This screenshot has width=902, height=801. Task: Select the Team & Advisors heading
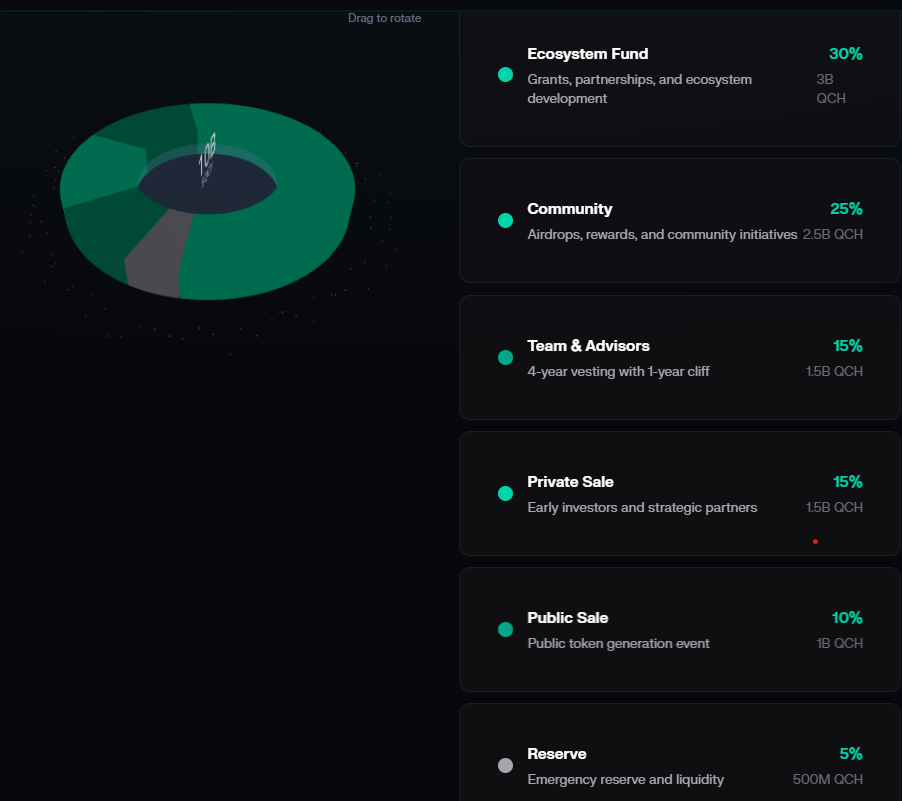[x=588, y=346]
